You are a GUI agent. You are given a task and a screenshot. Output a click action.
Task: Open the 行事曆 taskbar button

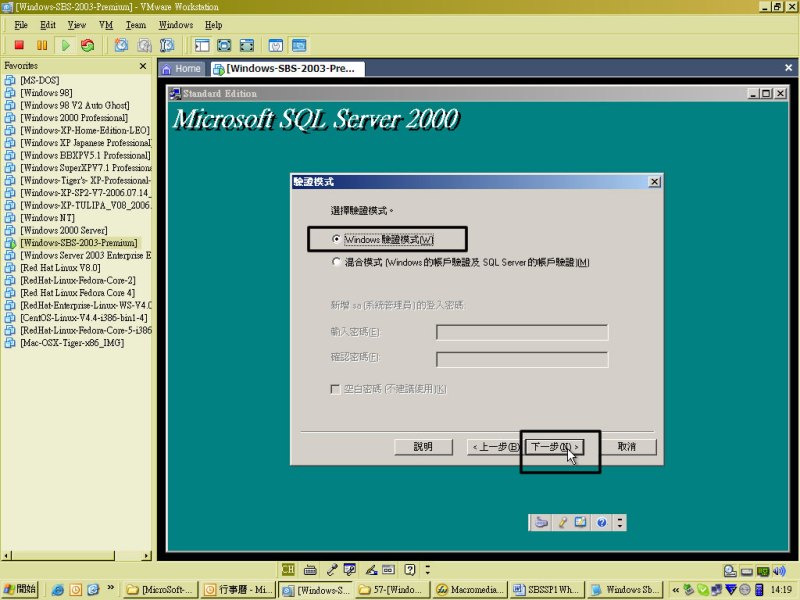(238, 590)
